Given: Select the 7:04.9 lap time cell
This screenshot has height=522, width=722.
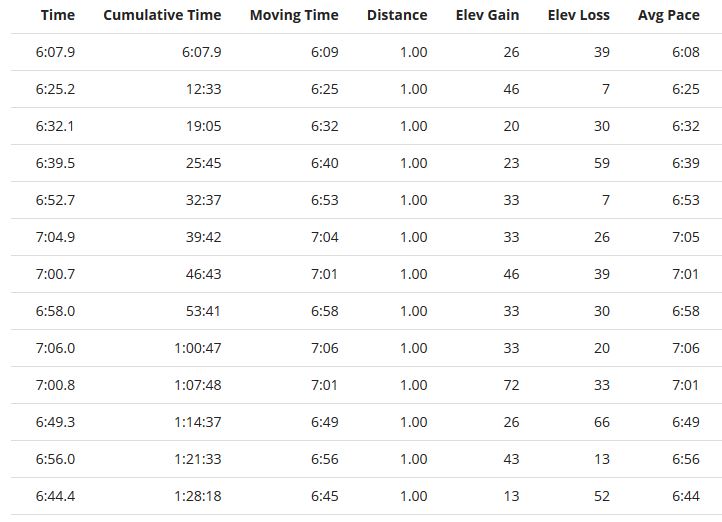Looking at the screenshot, I should 55,237.
